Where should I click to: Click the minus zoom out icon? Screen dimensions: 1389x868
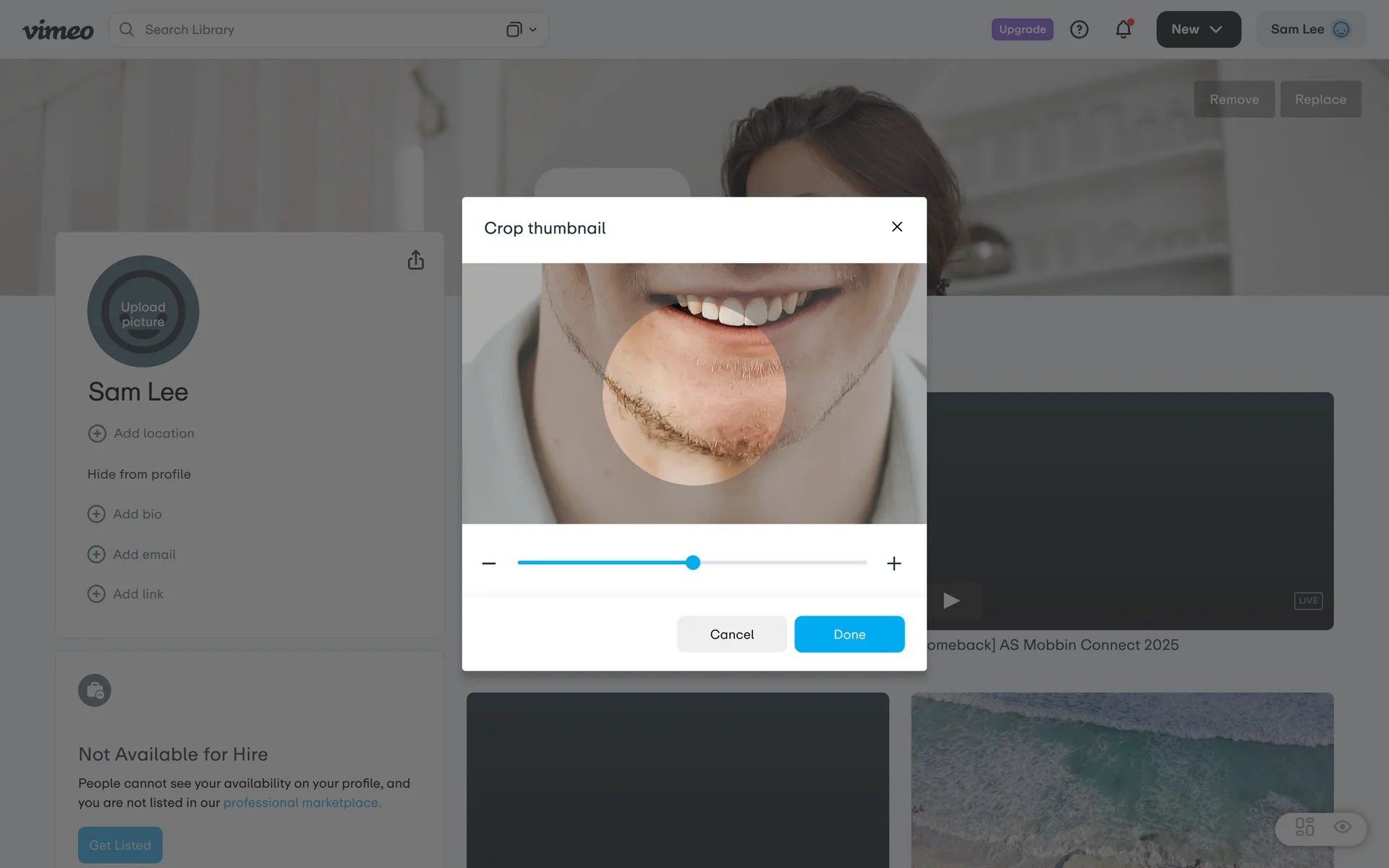pyautogui.click(x=489, y=563)
